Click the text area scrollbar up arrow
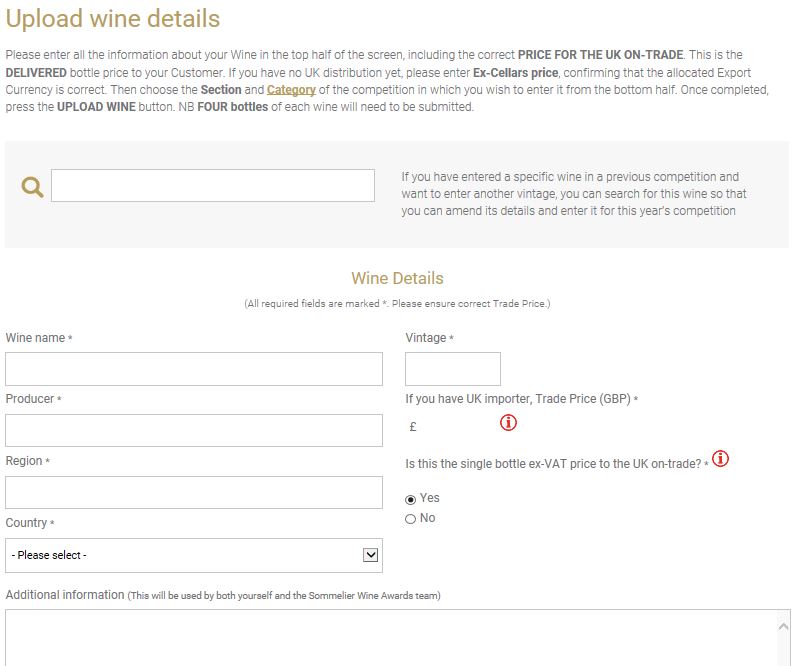The image size is (795, 666). (x=783, y=626)
